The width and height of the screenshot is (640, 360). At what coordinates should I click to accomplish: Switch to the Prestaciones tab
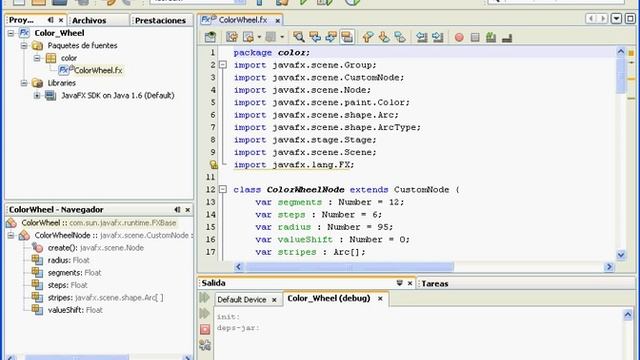(x=160, y=20)
